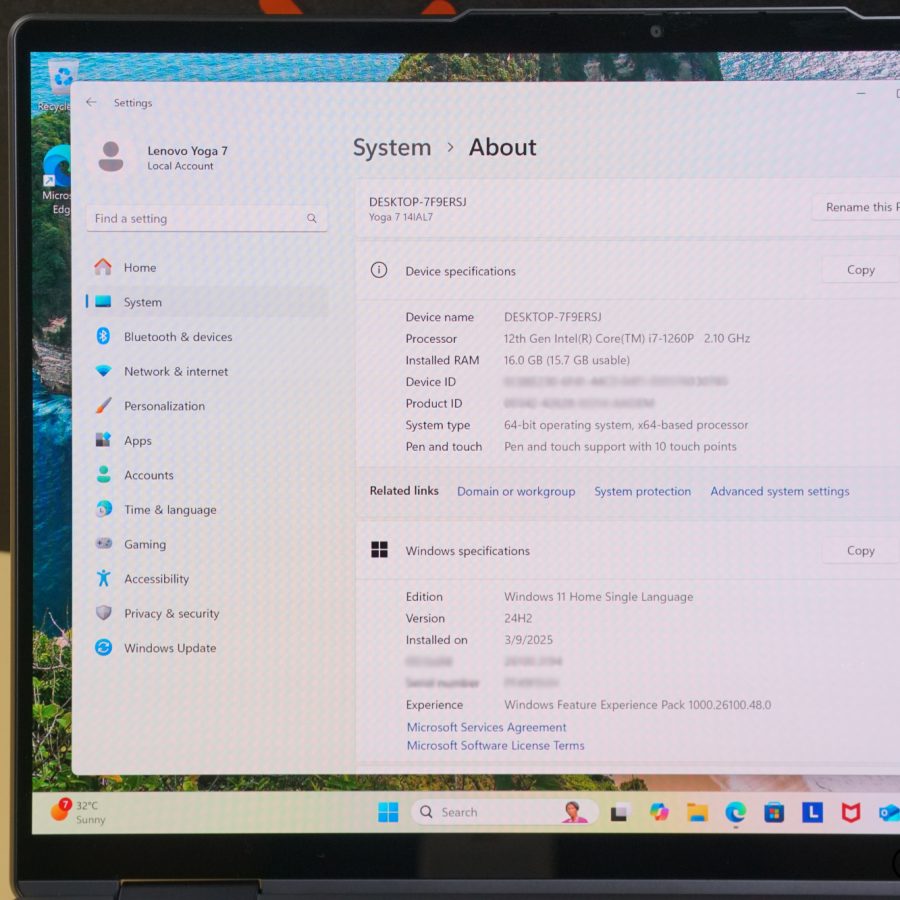Open Microsoft Store from the taskbar
This screenshot has width=900, height=900.
tap(774, 813)
